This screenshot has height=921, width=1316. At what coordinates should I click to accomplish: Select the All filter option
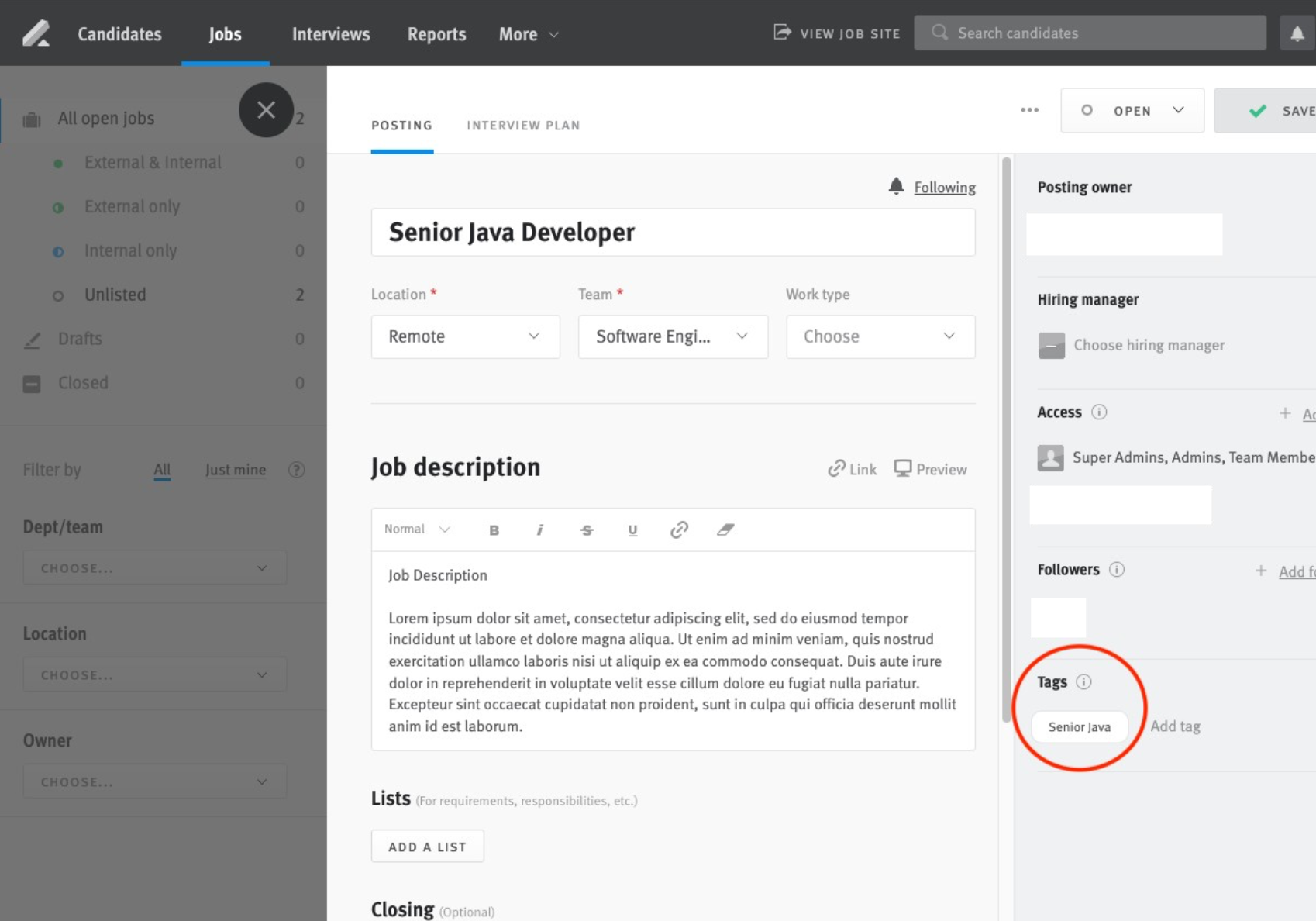pyautogui.click(x=162, y=470)
